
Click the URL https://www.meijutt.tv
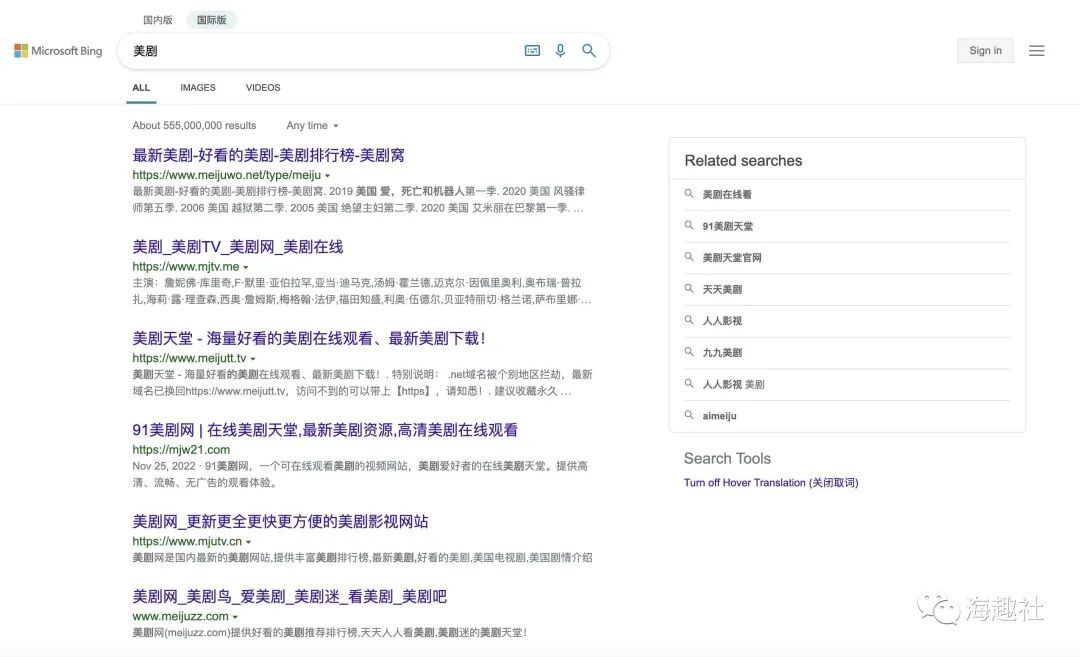coord(189,358)
